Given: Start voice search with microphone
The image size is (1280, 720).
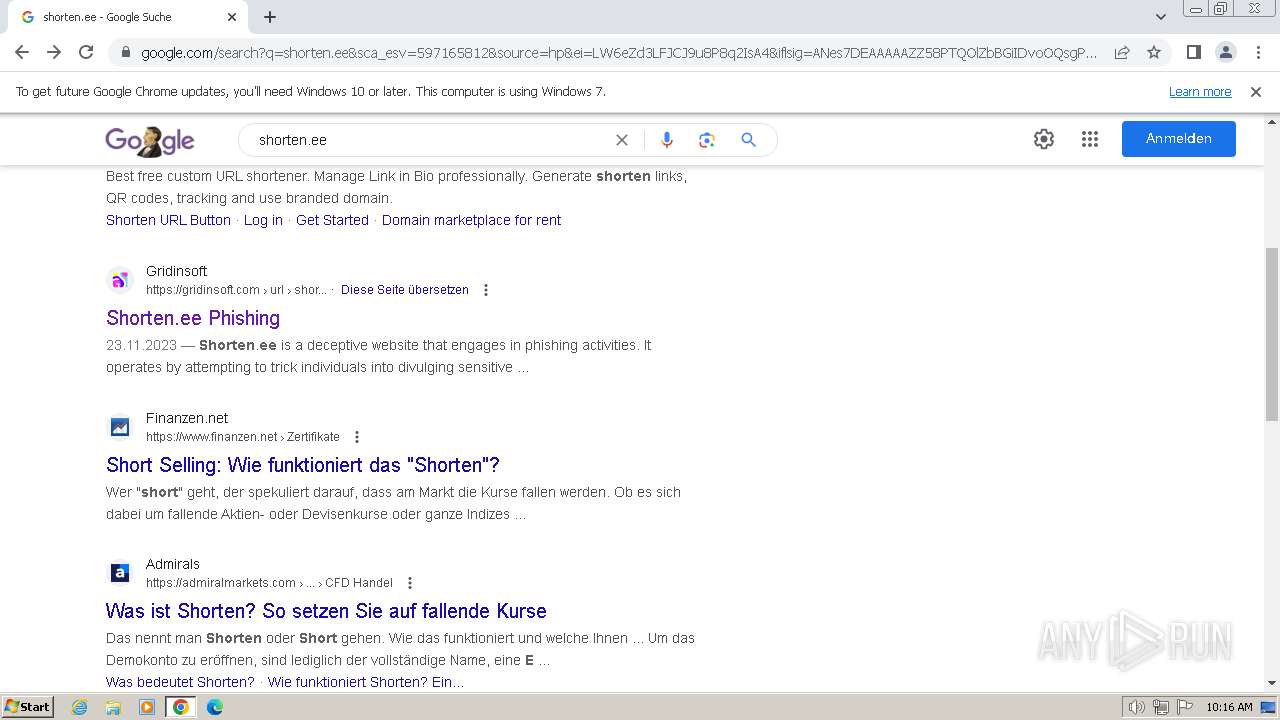Looking at the screenshot, I should point(667,140).
